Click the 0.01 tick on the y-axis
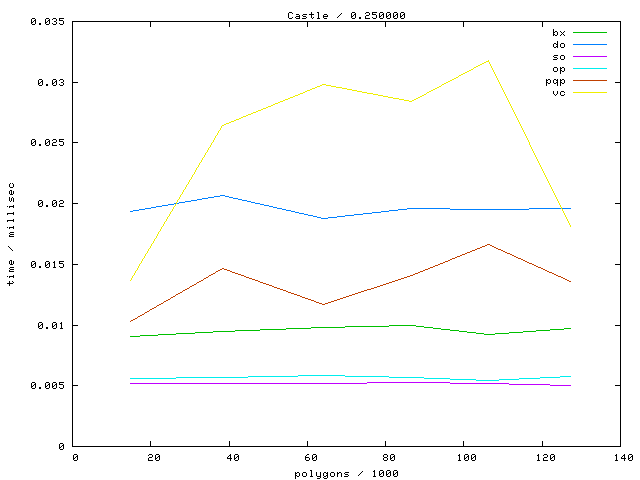The image size is (640, 480). 52,325
